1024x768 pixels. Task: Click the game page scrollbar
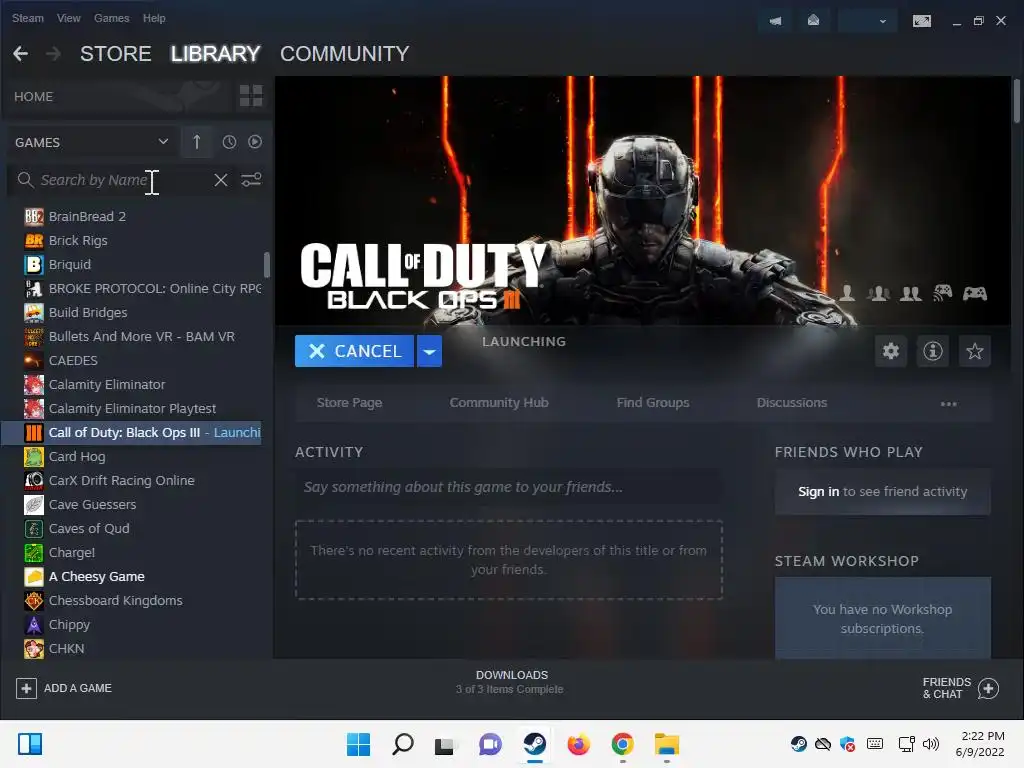(x=1016, y=101)
